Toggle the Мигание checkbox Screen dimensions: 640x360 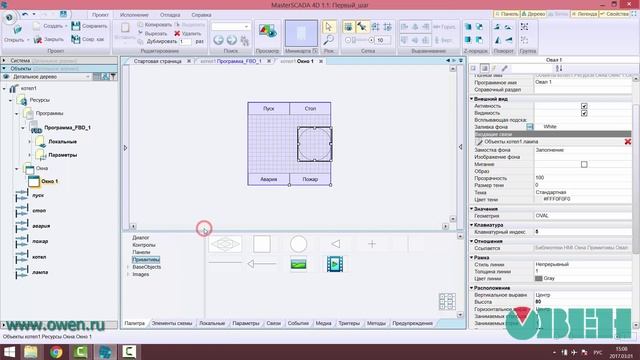[584, 164]
